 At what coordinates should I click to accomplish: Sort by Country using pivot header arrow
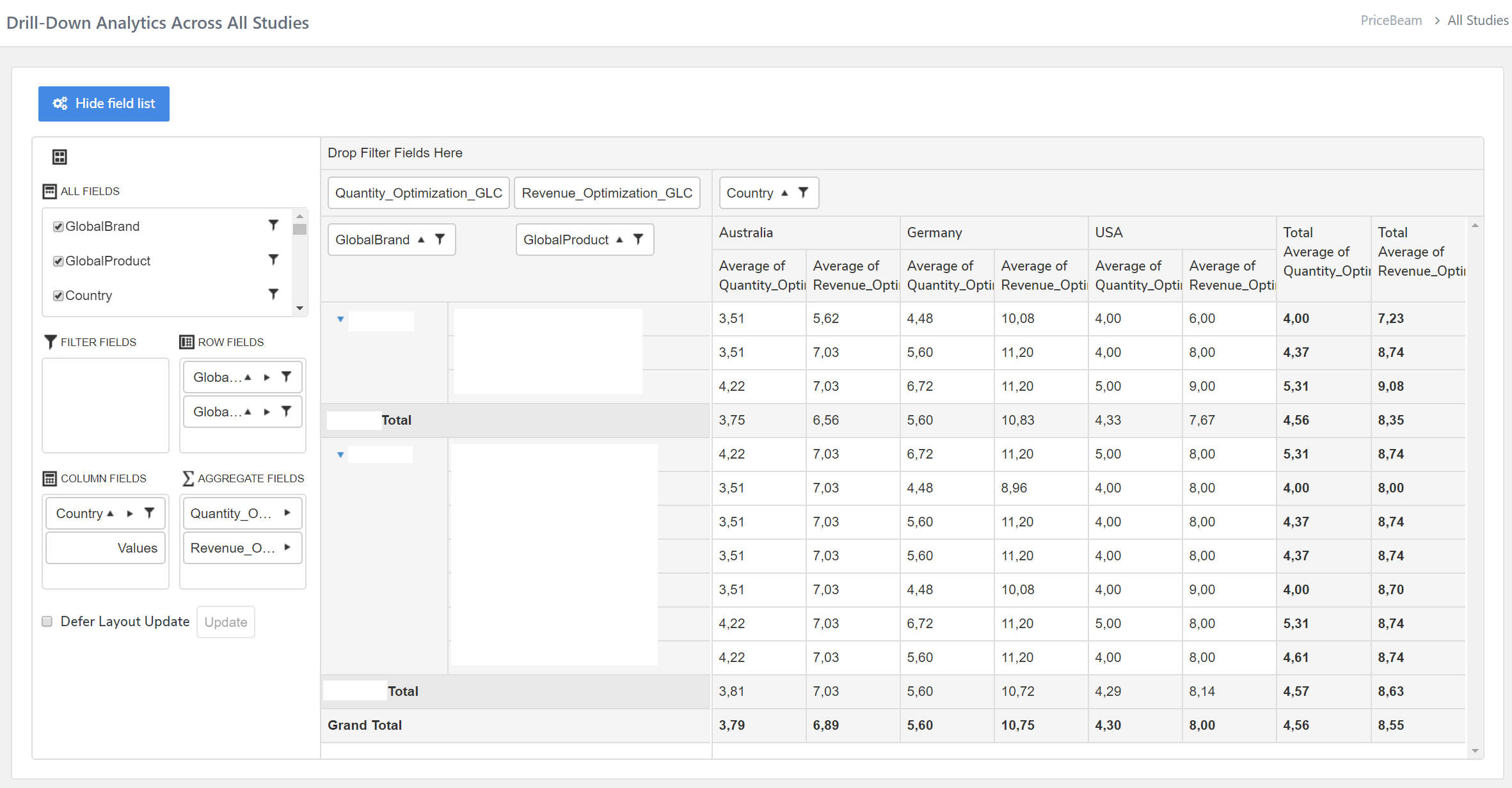coord(784,193)
